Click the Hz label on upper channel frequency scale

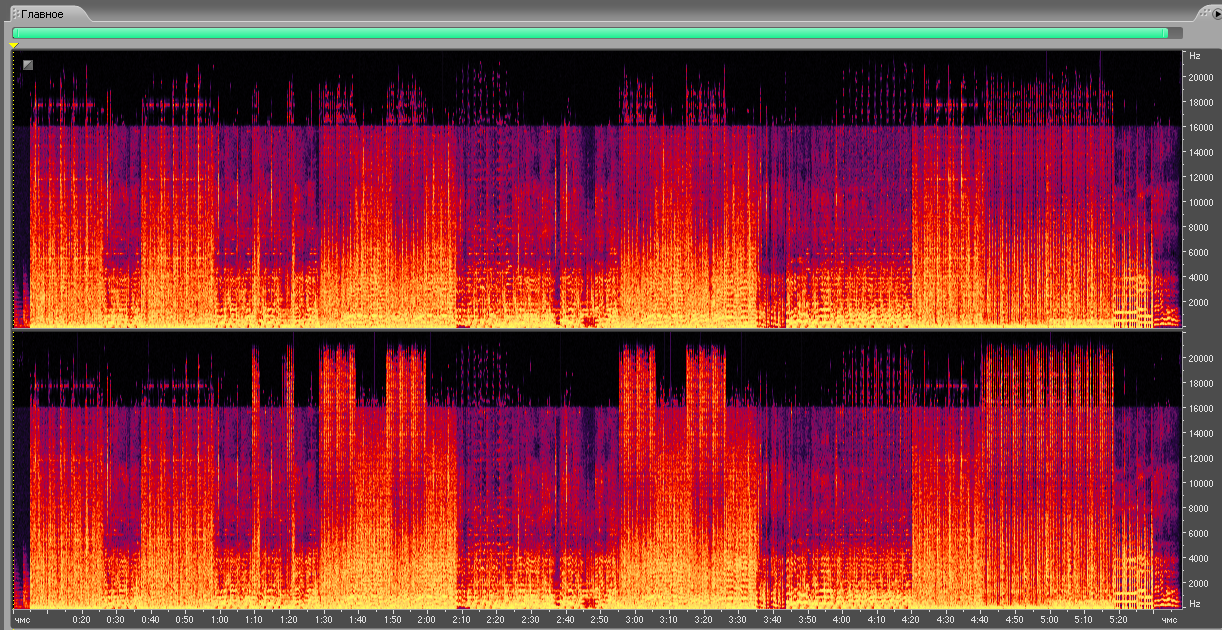coord(1194,57)
